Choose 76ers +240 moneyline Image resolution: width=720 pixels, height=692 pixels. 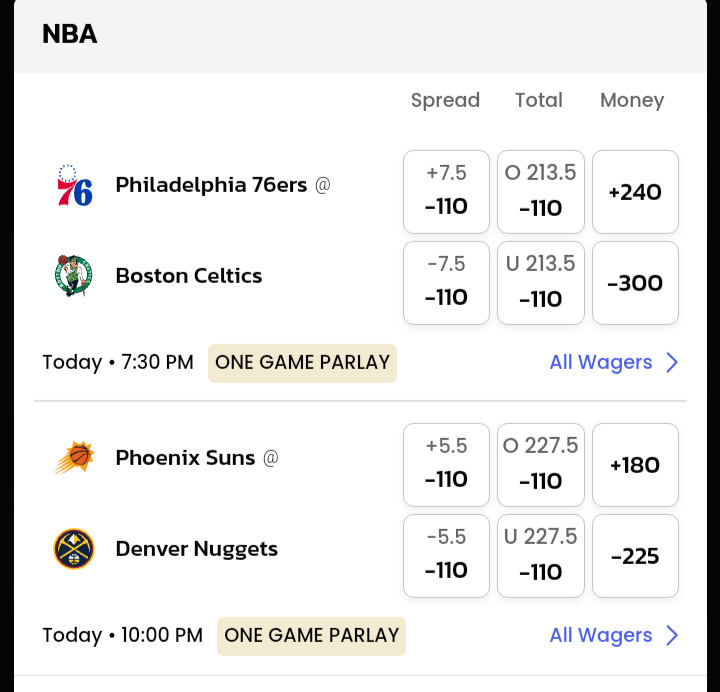click(x=635, y=191)
